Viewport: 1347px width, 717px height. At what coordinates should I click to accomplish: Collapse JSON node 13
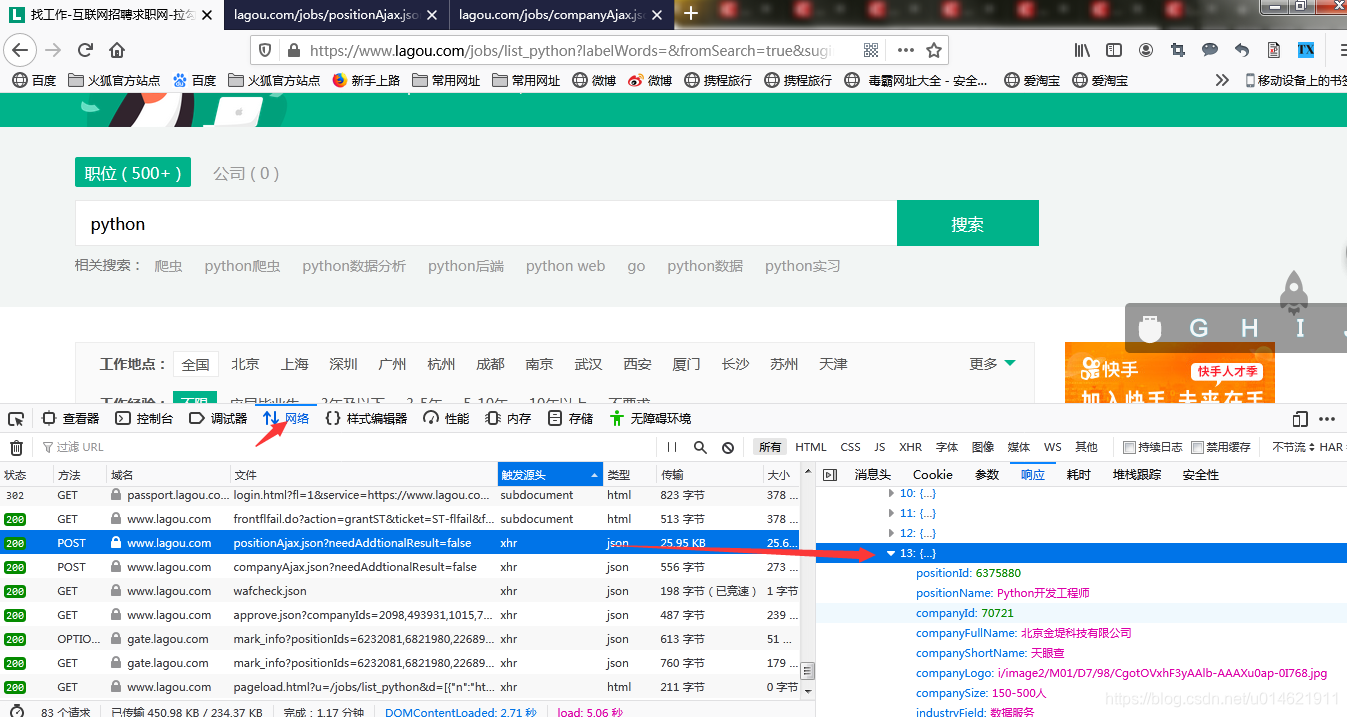[892, 553]
